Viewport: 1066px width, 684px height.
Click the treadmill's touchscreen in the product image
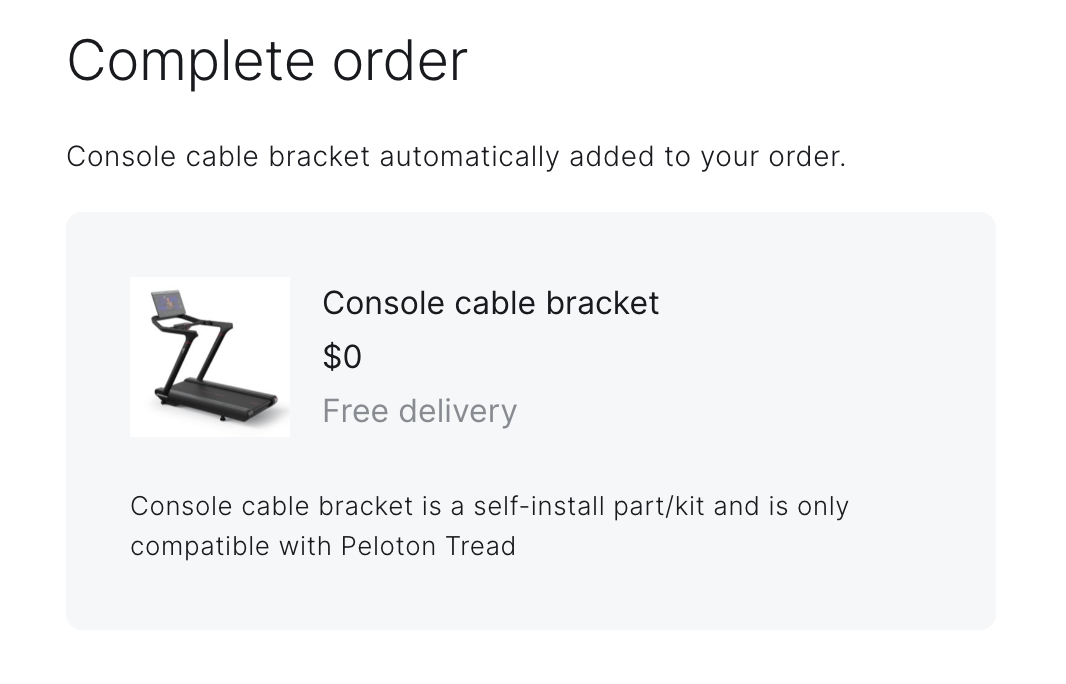[x=167, y=302]
